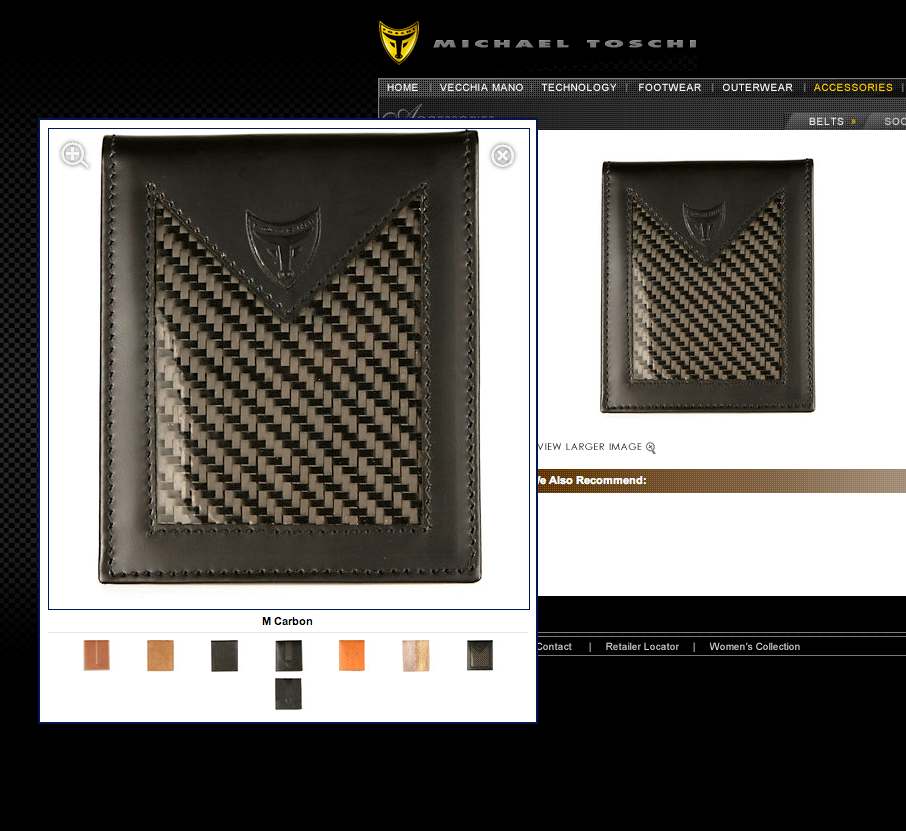906x831 pixels.
Task: Click the second-row black wallet thumbnail
Action: [288, 694]
